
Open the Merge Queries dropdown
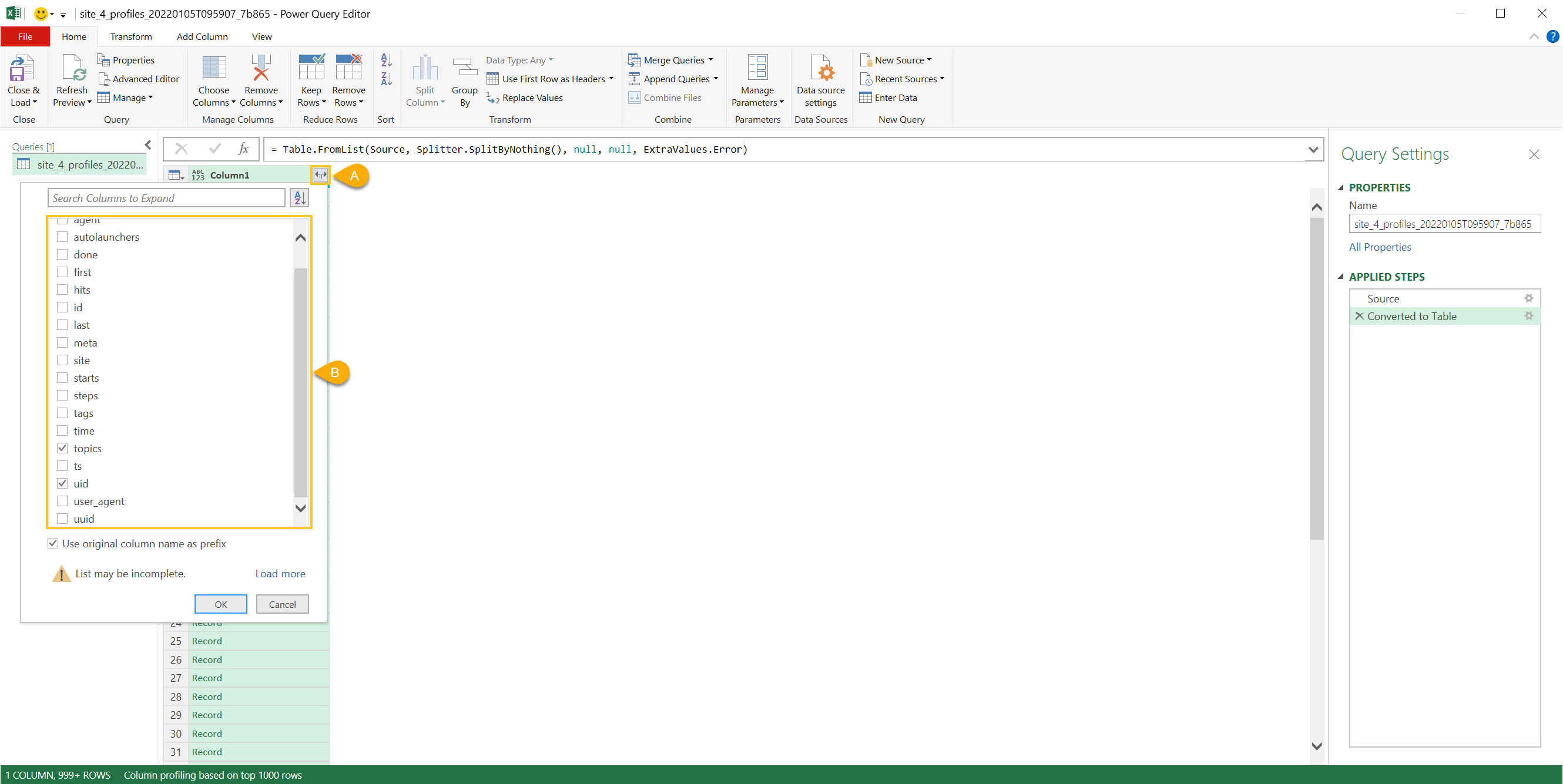(x=710, y=60)
